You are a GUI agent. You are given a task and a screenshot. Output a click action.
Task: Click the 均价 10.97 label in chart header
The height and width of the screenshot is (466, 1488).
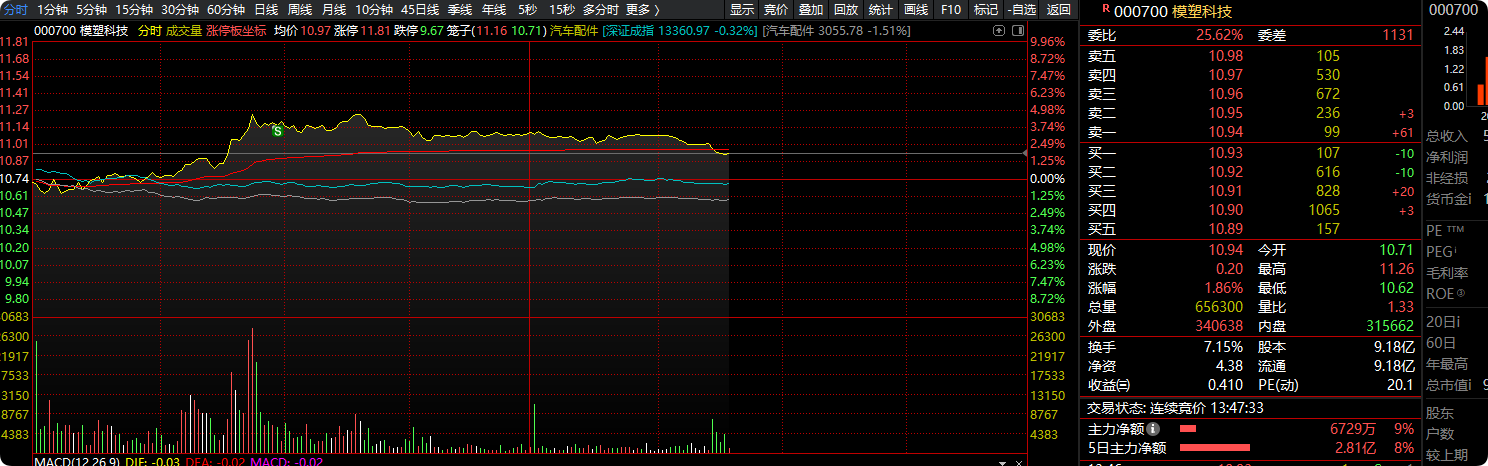(x=302, y=31)
